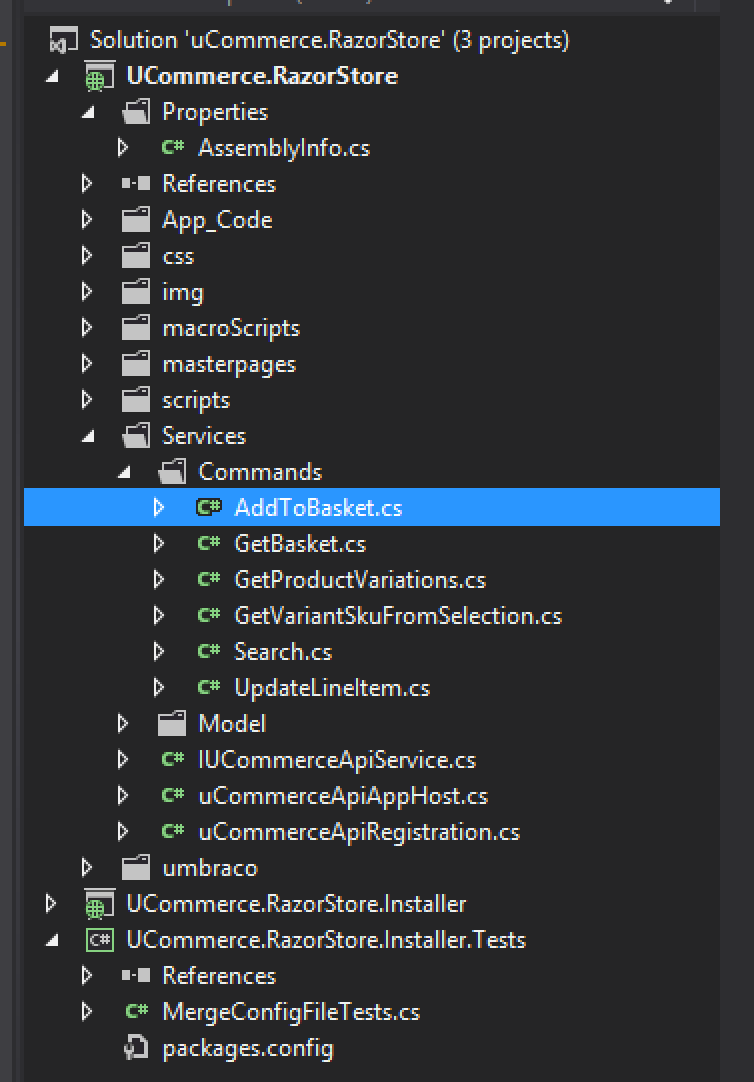Expand the uCommerceApiRegistration.cs node arrow
Image resolution: width=754 pixels, height=1082 pixels.
point(123,832)
